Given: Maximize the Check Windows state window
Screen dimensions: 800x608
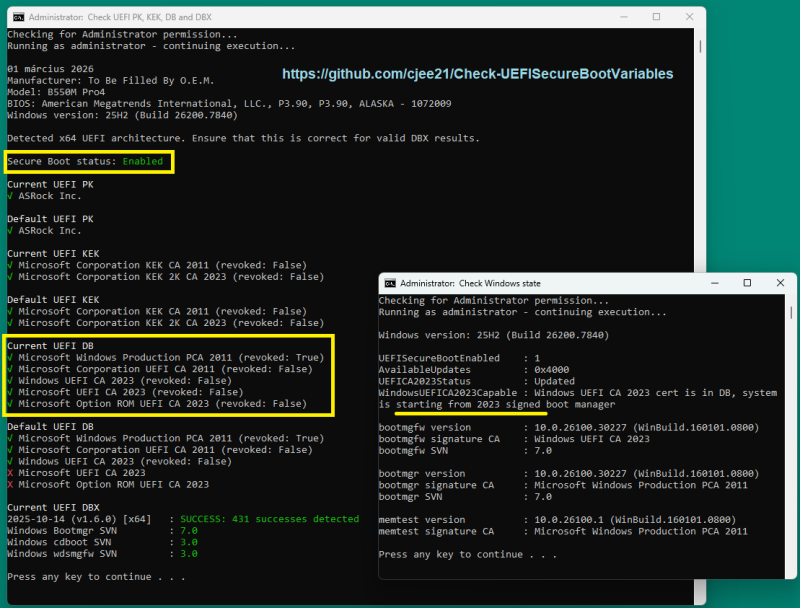Looking at the screenshot, I should click(x=747, y=283).
